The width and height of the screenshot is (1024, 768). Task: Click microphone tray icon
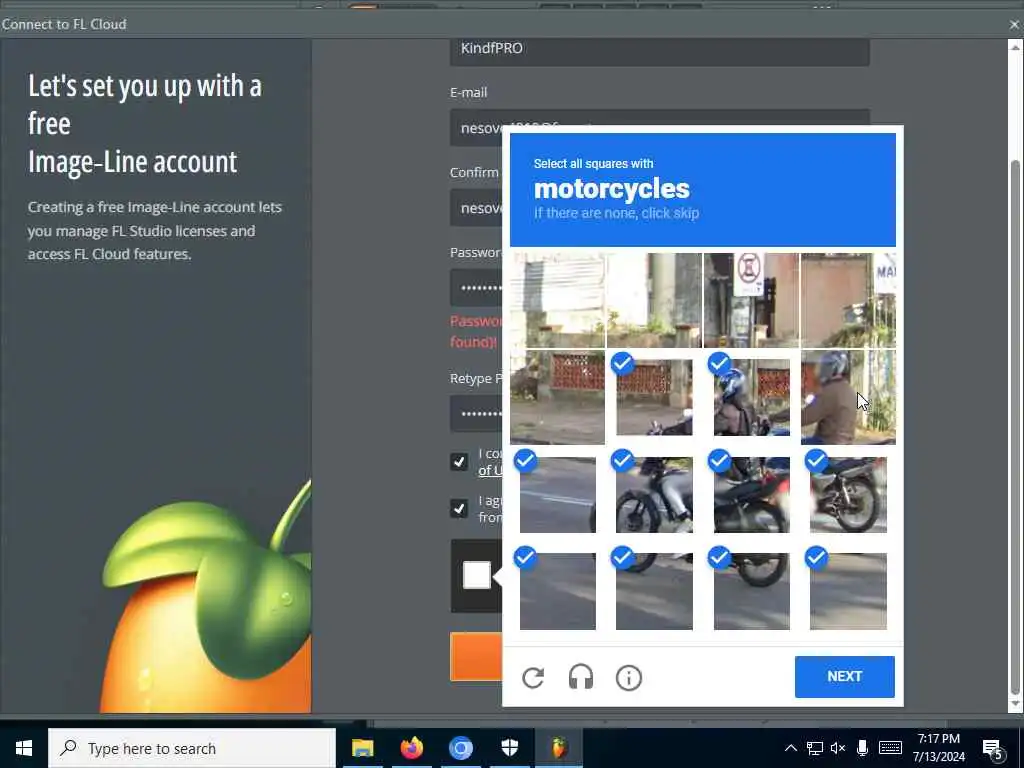click(862, 748)
